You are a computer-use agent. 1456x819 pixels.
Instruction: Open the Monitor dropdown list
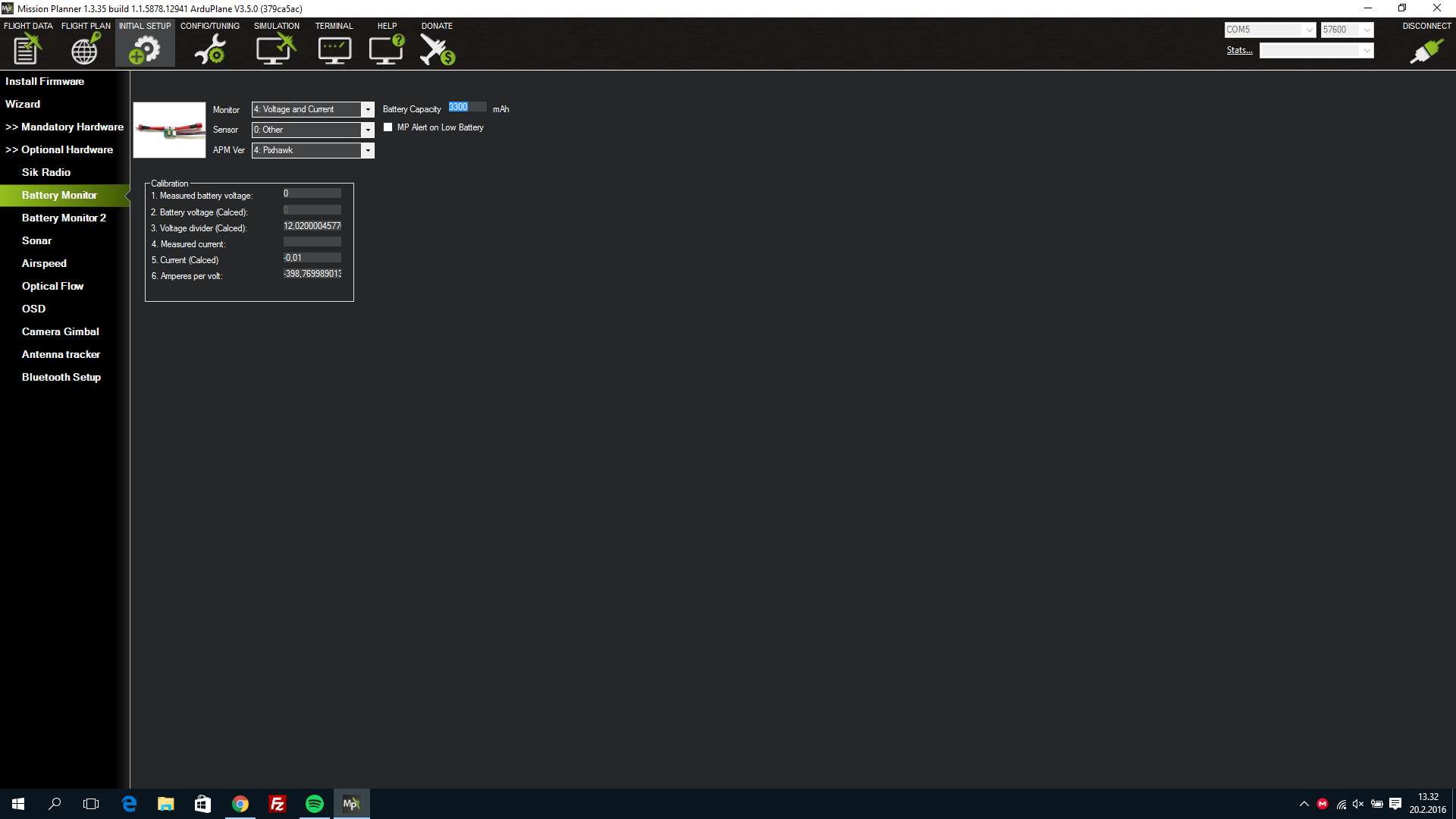click(368, 110)
